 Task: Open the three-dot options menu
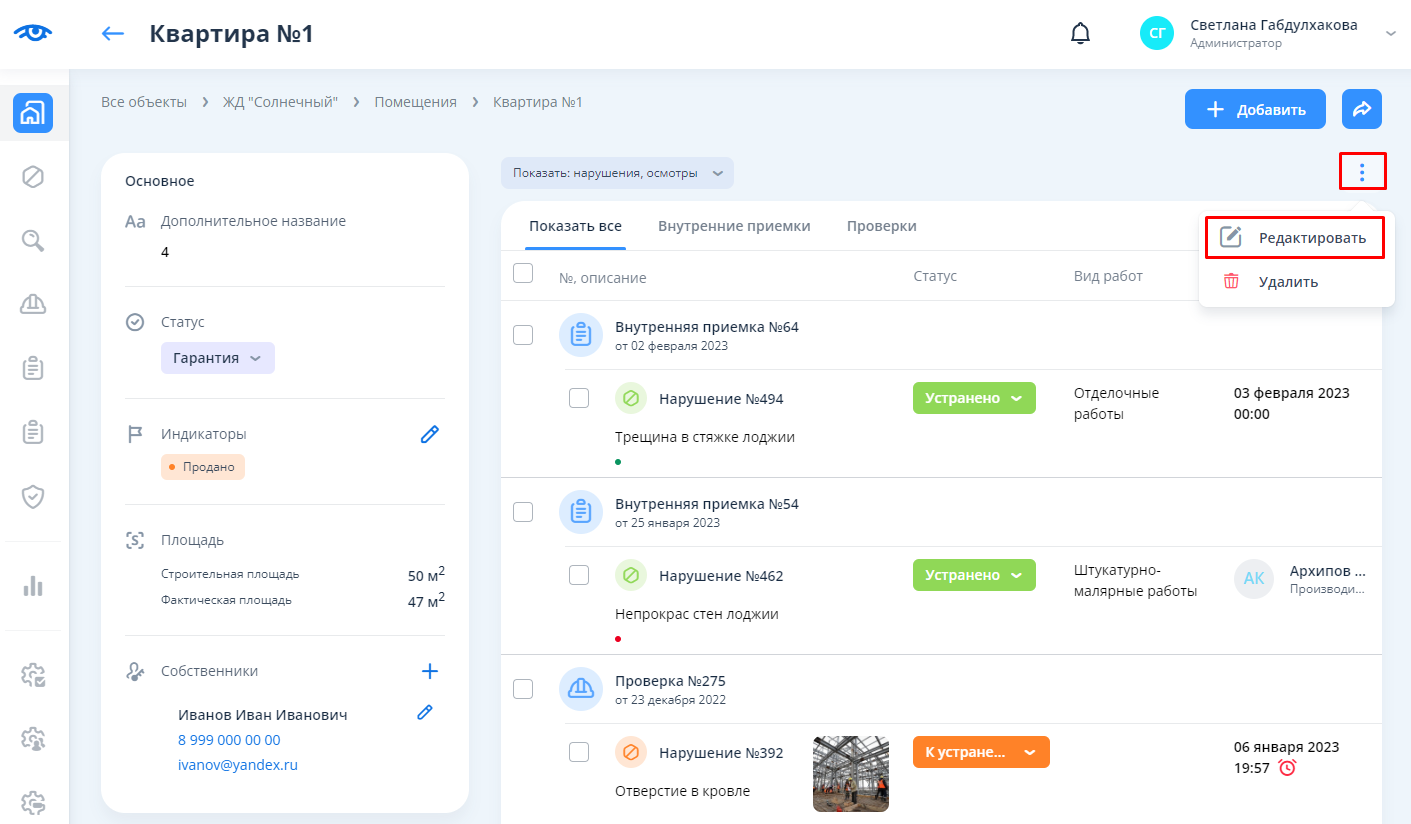1362,172
